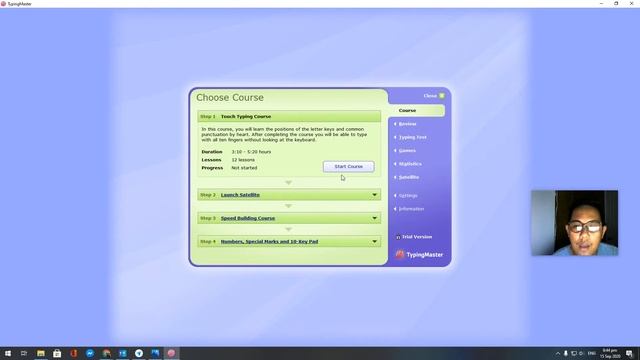The height and width of the screenshot is (360, 640).
Task: Click the ENG language indicator
Action: click(x=591, y=353)
